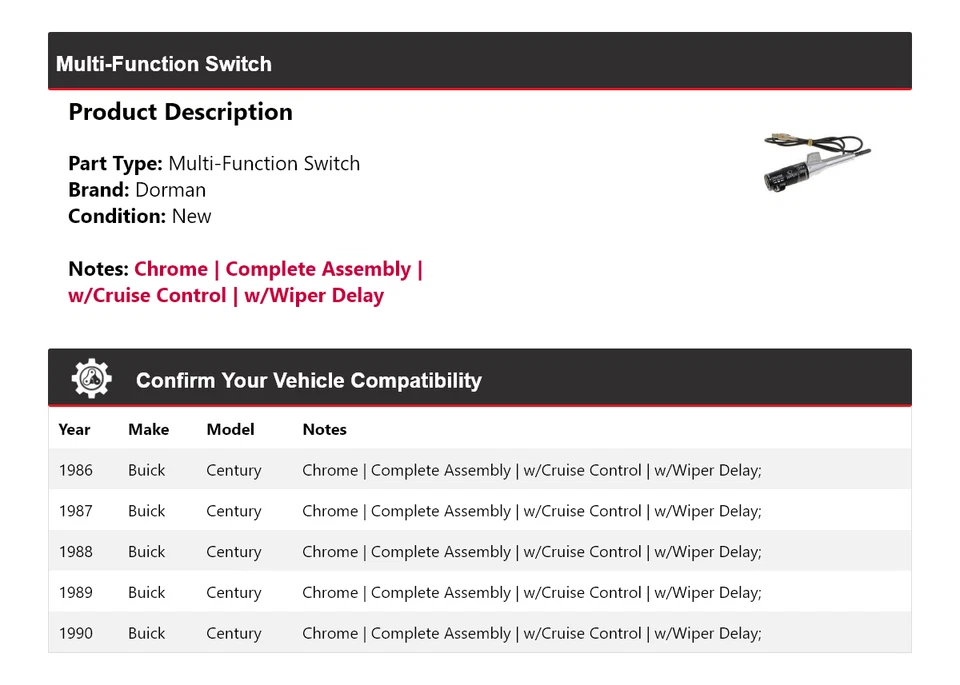
Task: Click the Model column header
Action: 230,430
